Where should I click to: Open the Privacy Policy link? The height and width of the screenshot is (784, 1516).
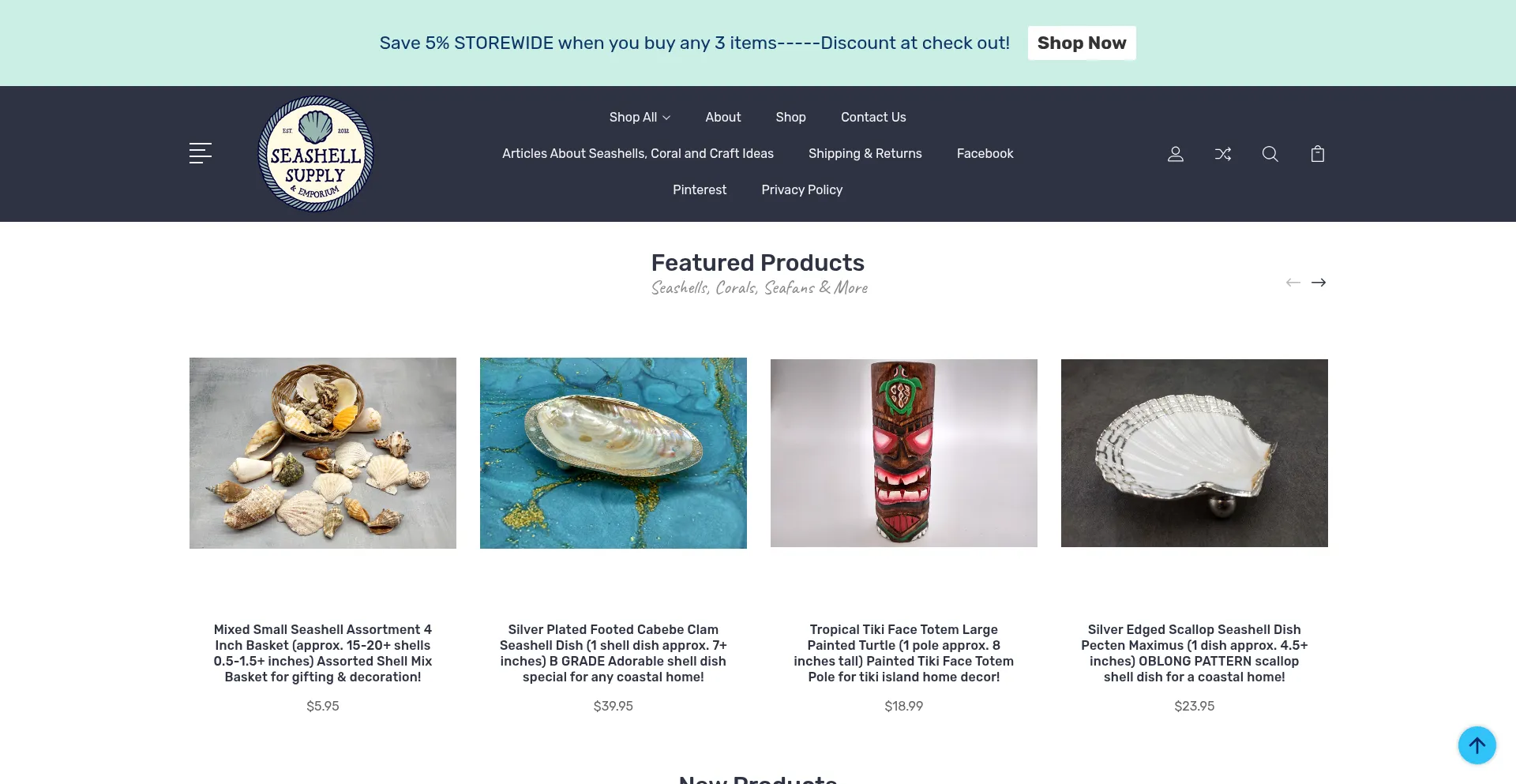click(802, 189)
